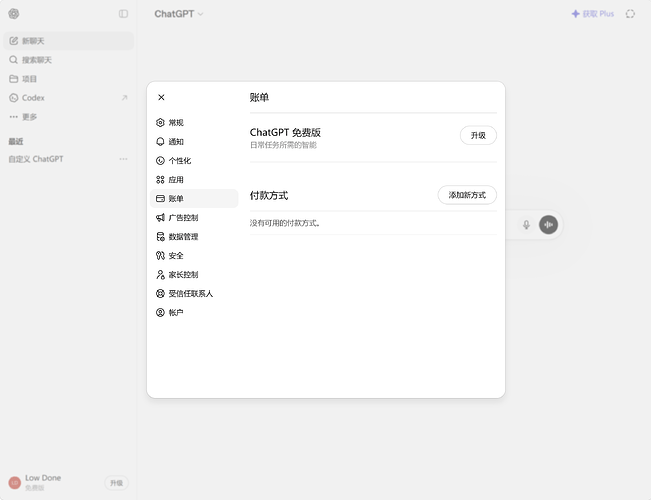
Task: Click the Codex icon in sidebar
Action: (x=14, y=98)
